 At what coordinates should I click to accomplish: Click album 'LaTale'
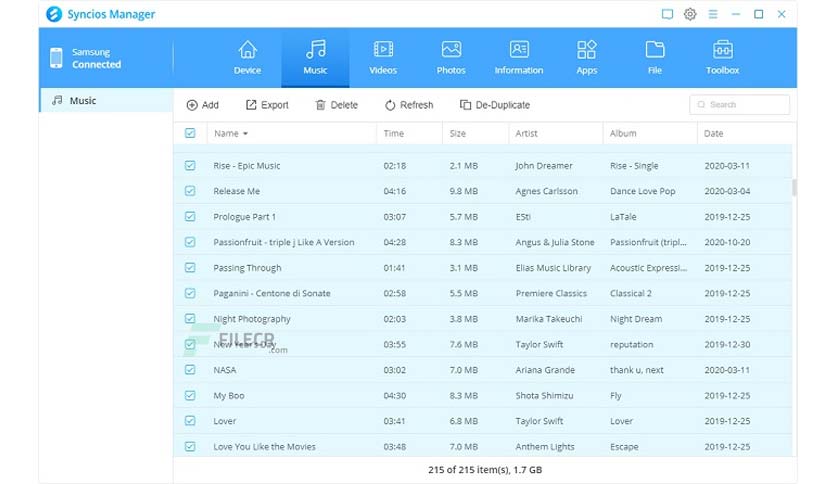click(x=623, y=217)
